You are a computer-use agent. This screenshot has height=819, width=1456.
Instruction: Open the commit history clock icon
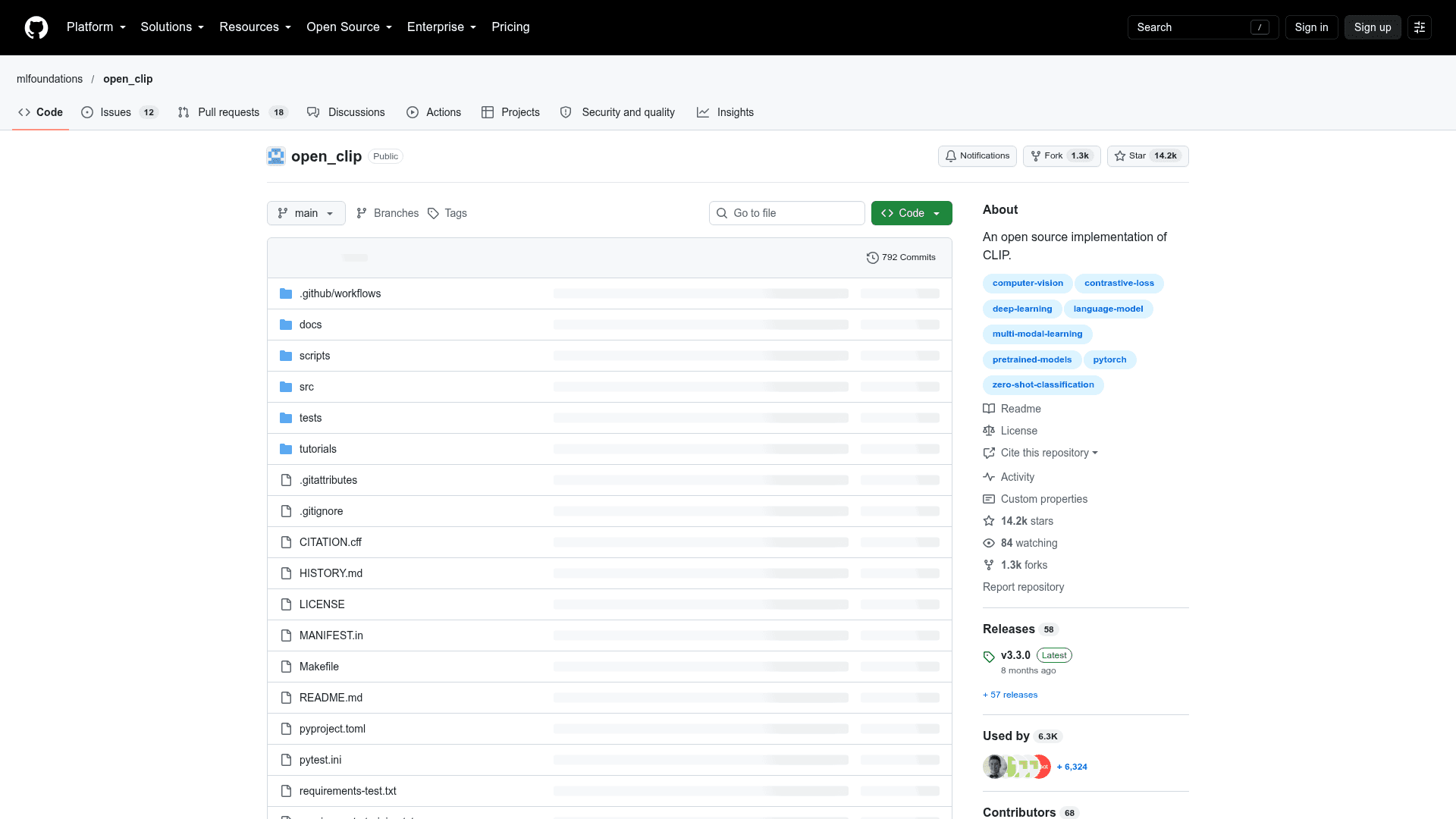pyautogui.click(x=872, y=258)
